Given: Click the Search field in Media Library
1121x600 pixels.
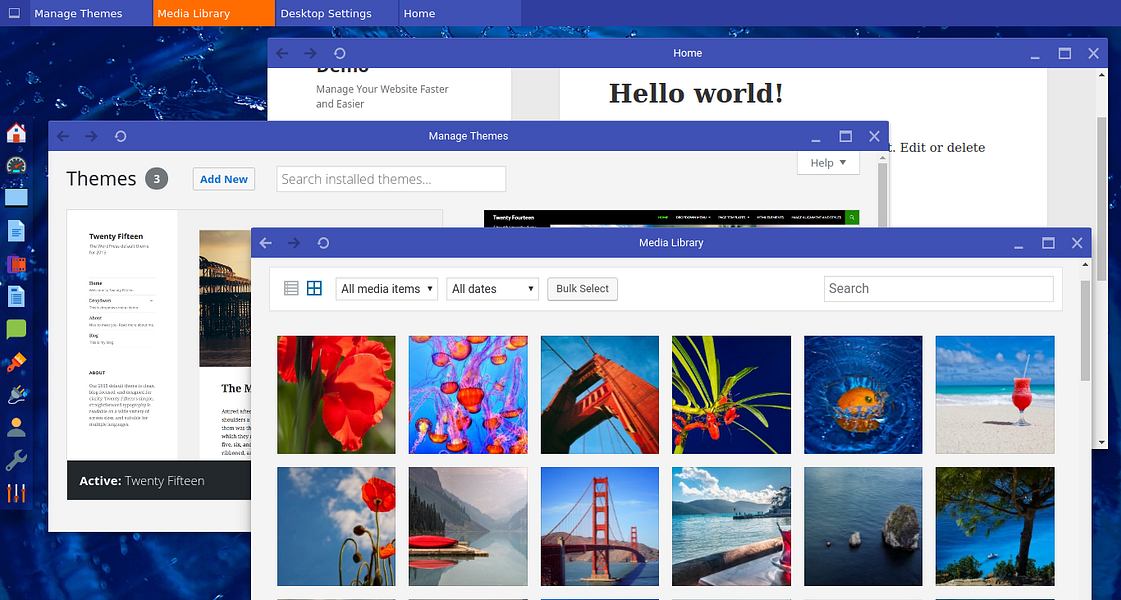Looking at the screenshot, I should coord(938,289).
